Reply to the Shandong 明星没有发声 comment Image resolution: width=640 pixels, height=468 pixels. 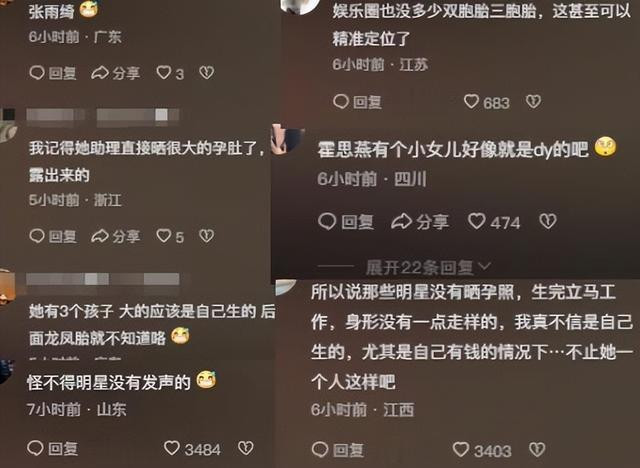click(52, 448)
